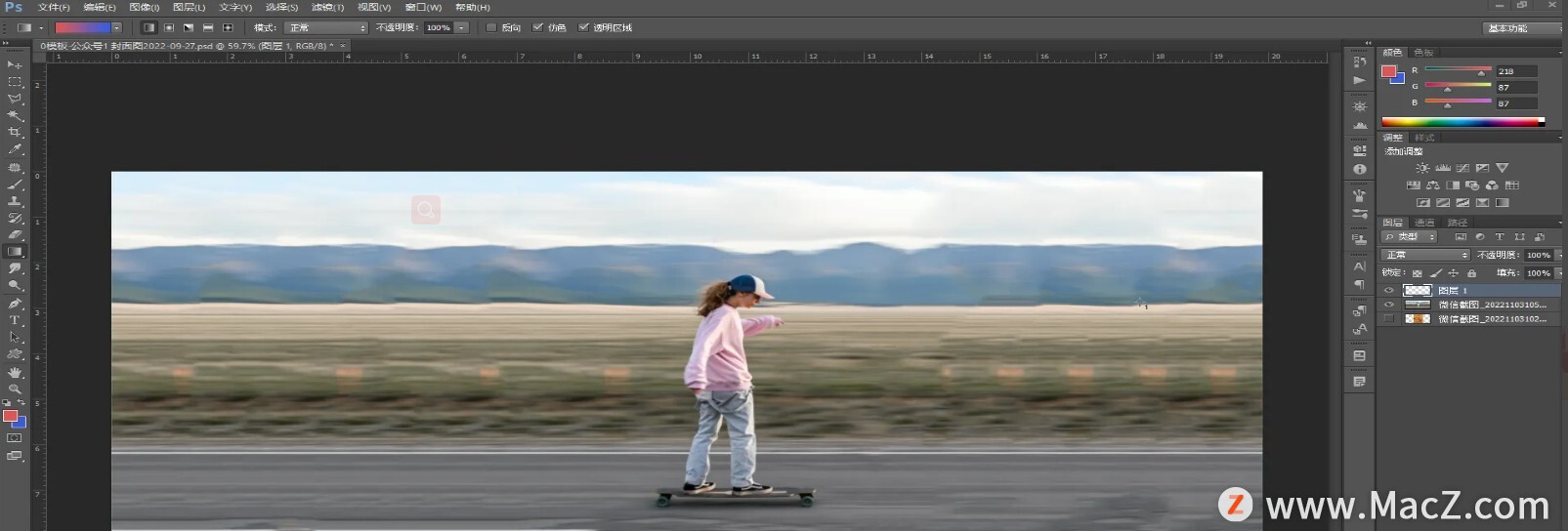1568x531 pixels.
Task: Choose angle gradient style
Action: coord(189,27)
